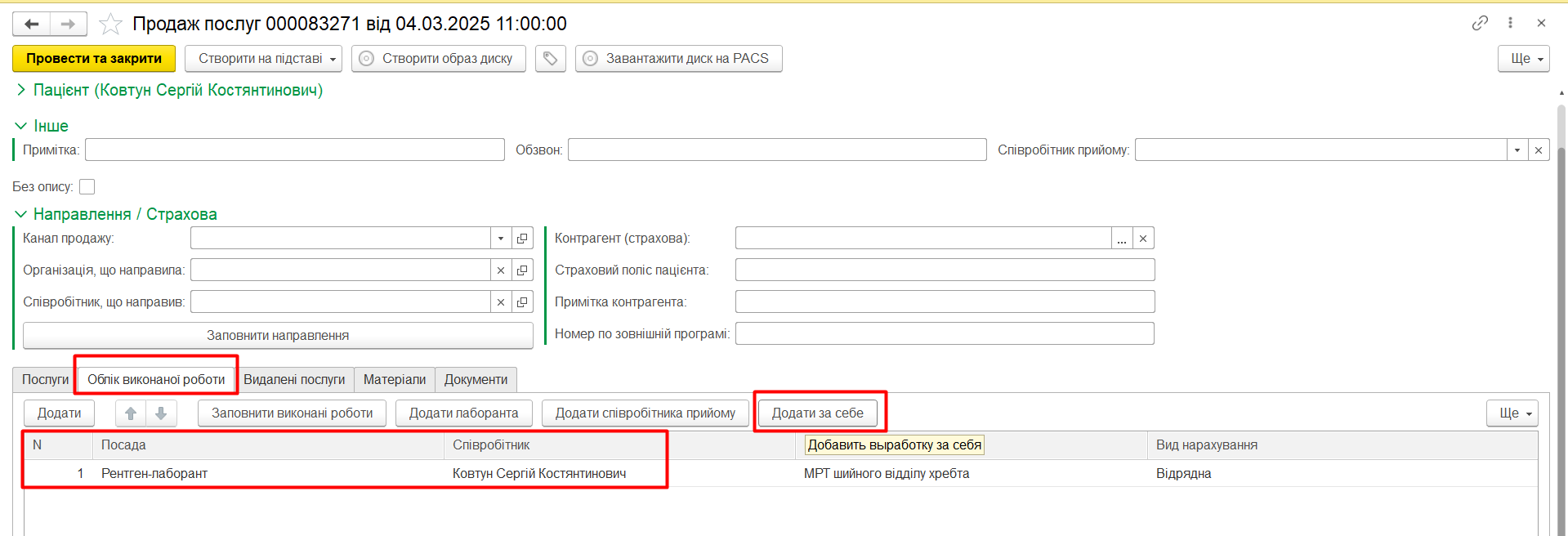Move row up with arrow icon
The height and width of the screenshot is (536, 1568).
point(131,413)
